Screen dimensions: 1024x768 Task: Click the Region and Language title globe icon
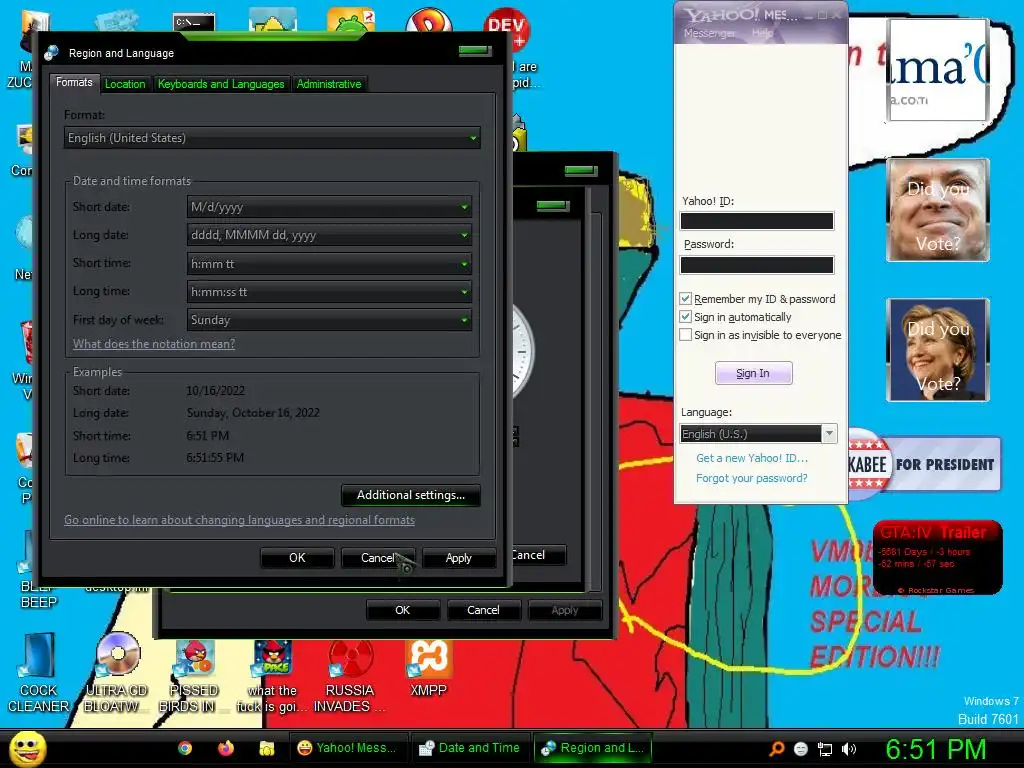52,53
